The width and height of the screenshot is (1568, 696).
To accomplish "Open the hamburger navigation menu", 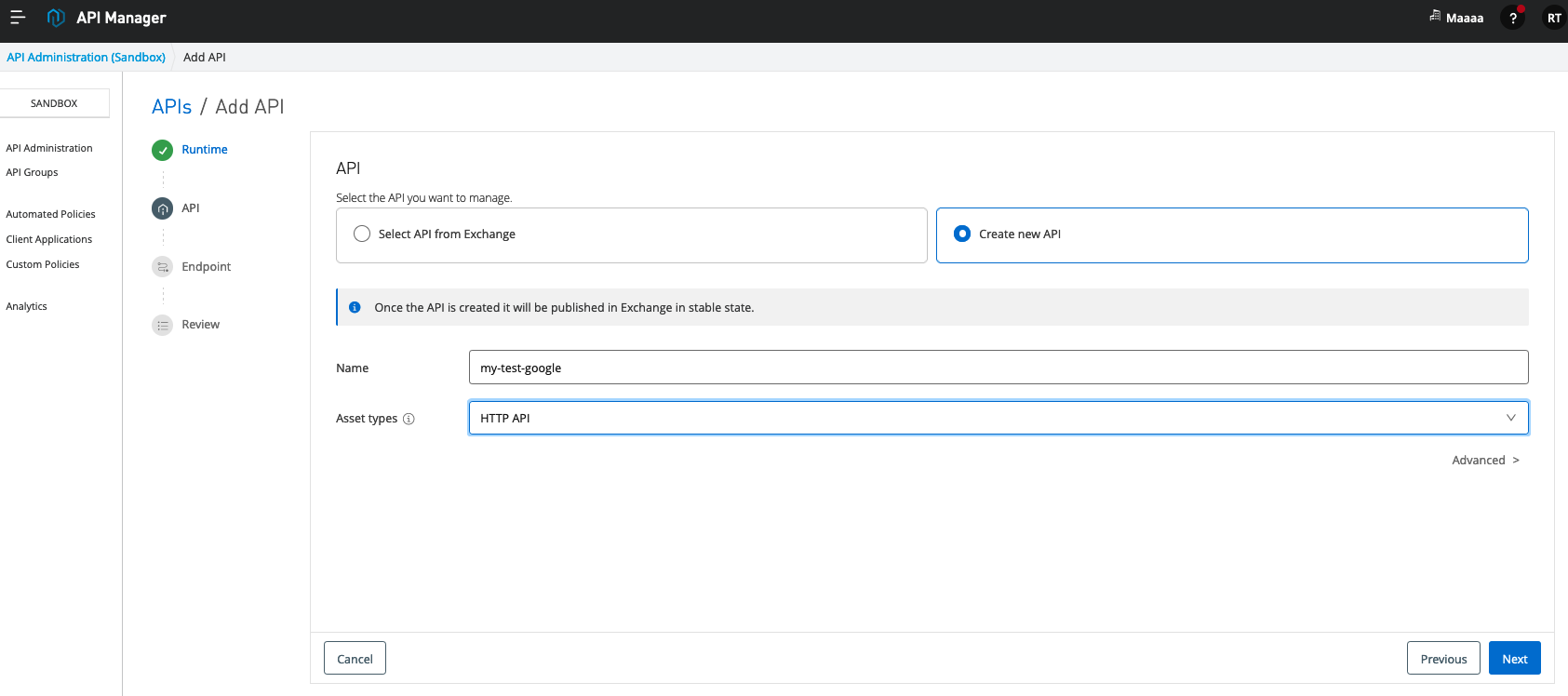I will tap(18, 18).
